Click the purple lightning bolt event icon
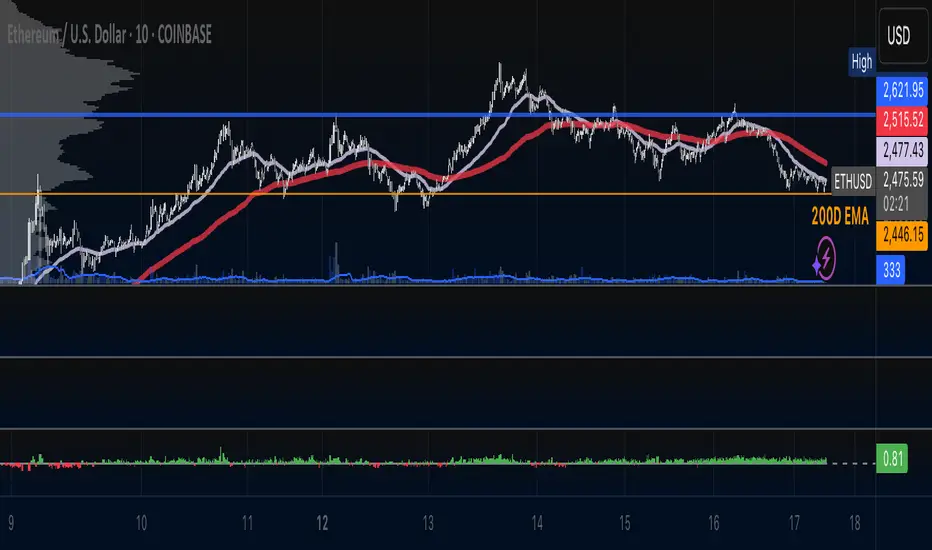The height and width of the screenshot is (550, 932). [826, 259]
